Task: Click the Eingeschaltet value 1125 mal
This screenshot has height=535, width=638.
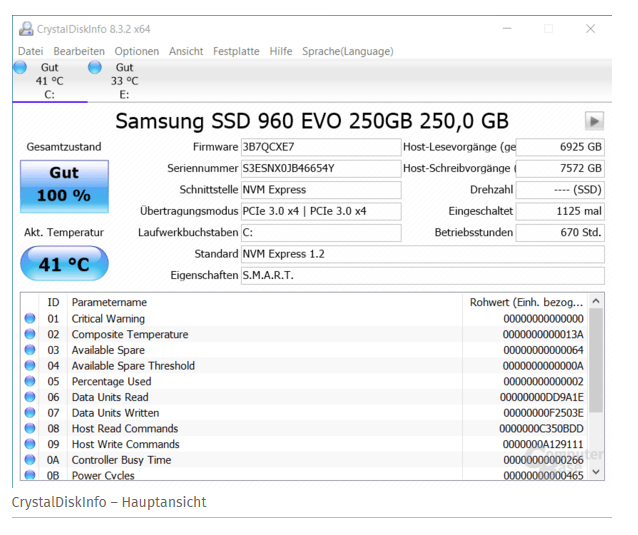Action: (560, 211)
